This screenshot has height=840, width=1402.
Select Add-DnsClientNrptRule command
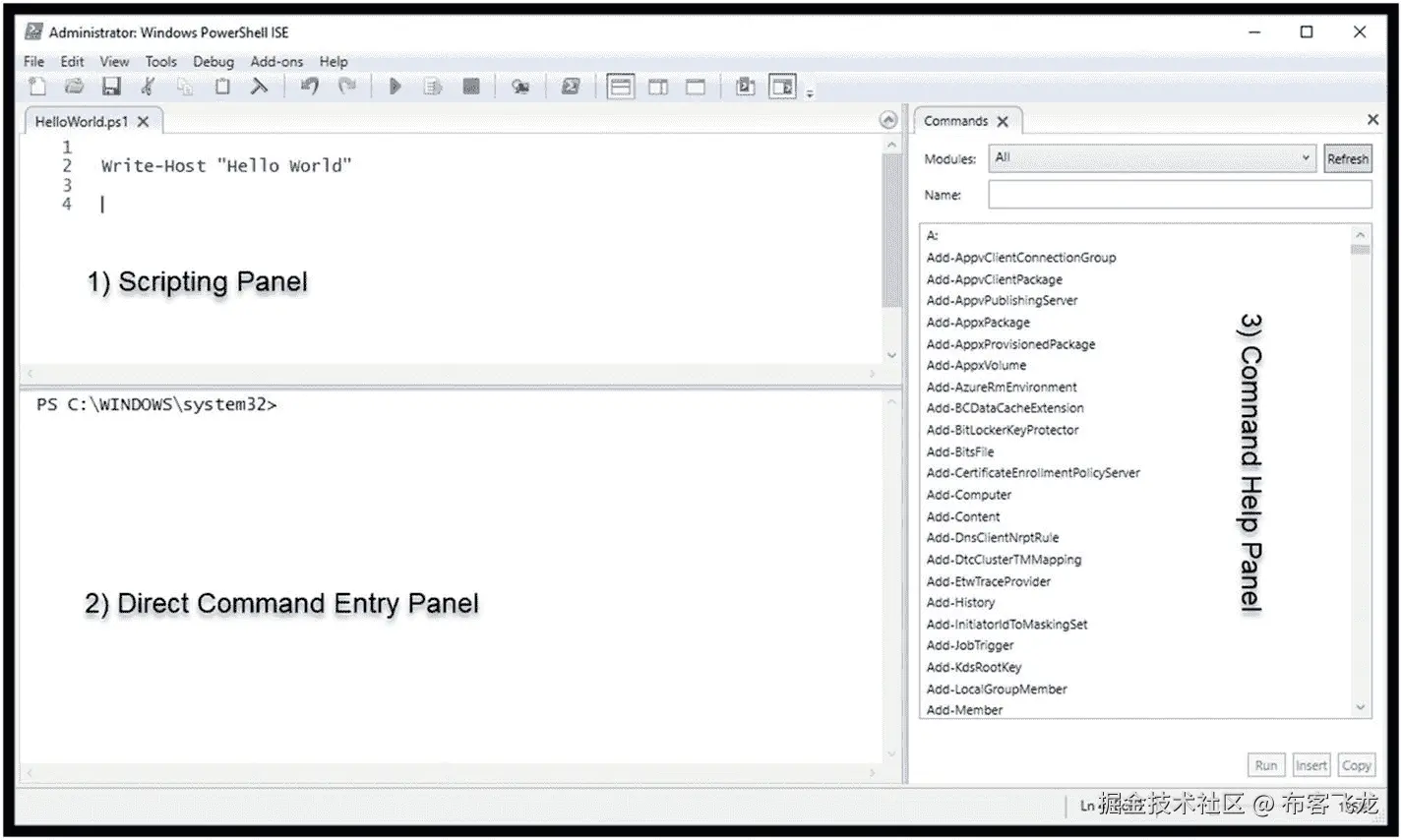[x=993, y=538]
